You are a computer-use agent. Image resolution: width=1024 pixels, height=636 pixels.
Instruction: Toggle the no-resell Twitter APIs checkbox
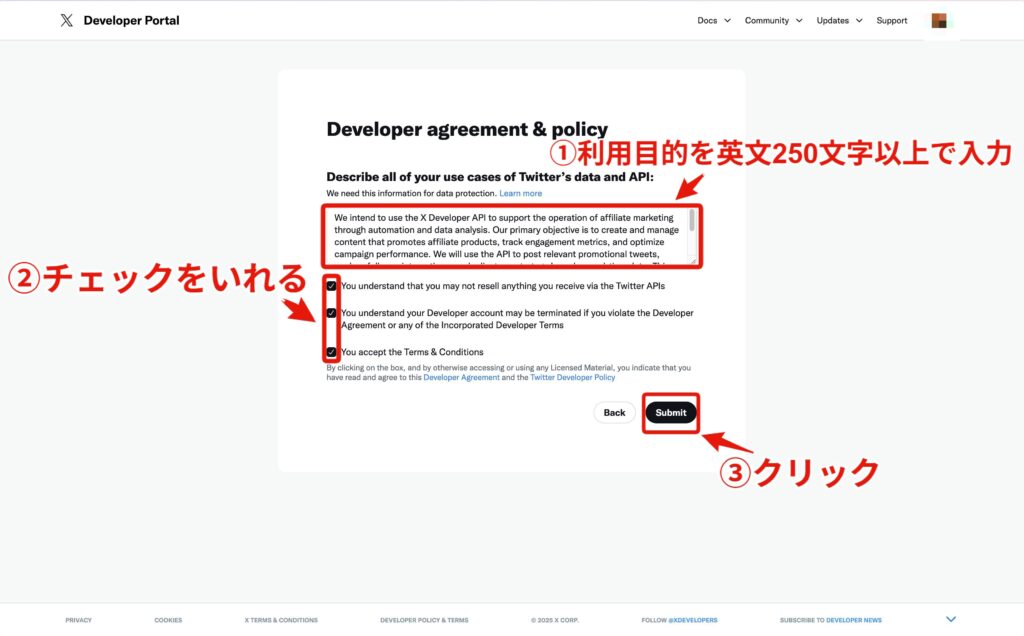click(331, 286)
